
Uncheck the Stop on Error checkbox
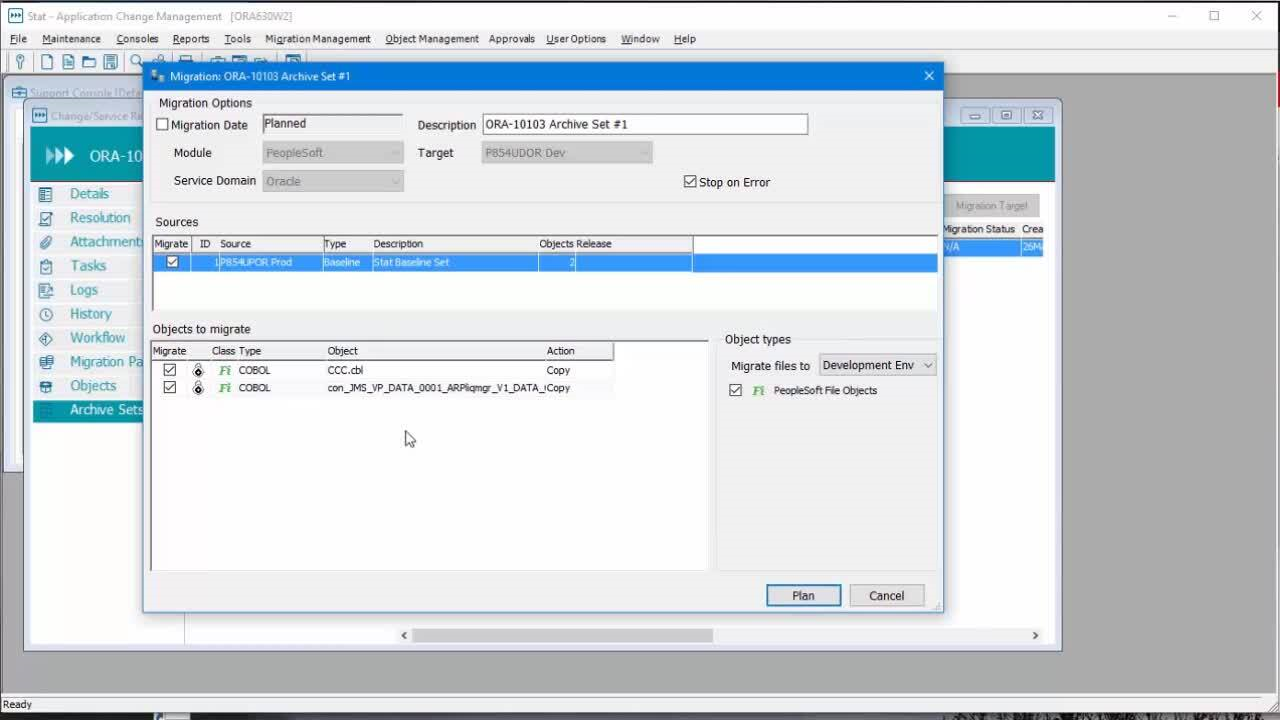690,181
